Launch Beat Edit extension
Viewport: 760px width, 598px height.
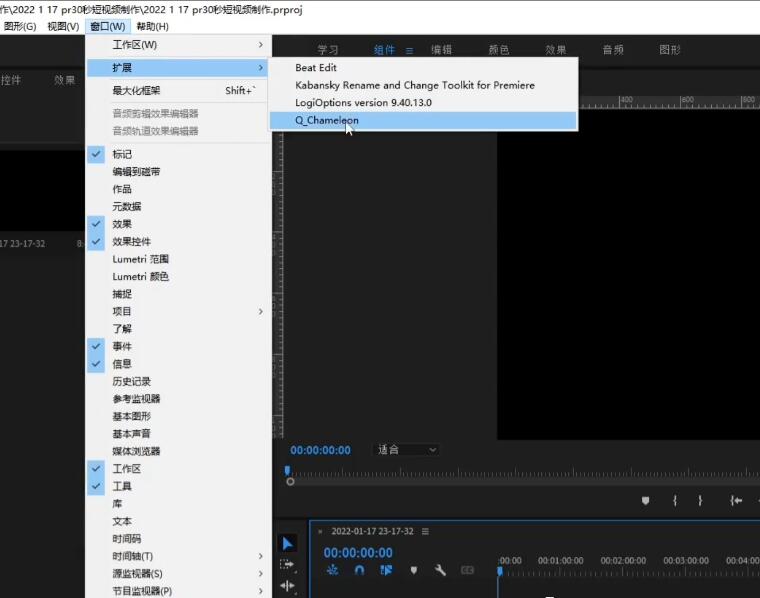(424, 67)
